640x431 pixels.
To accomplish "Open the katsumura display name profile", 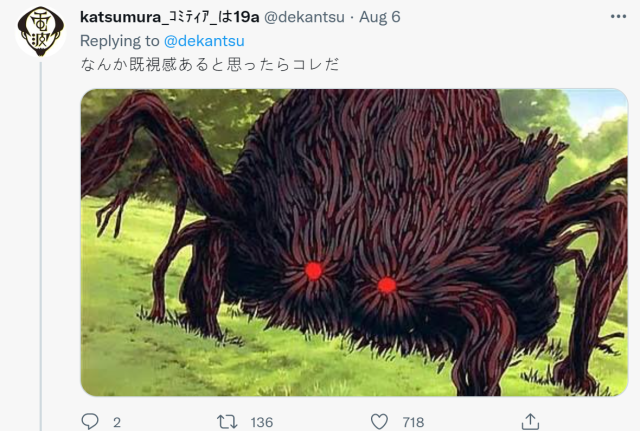I will (x=169, y=17).
